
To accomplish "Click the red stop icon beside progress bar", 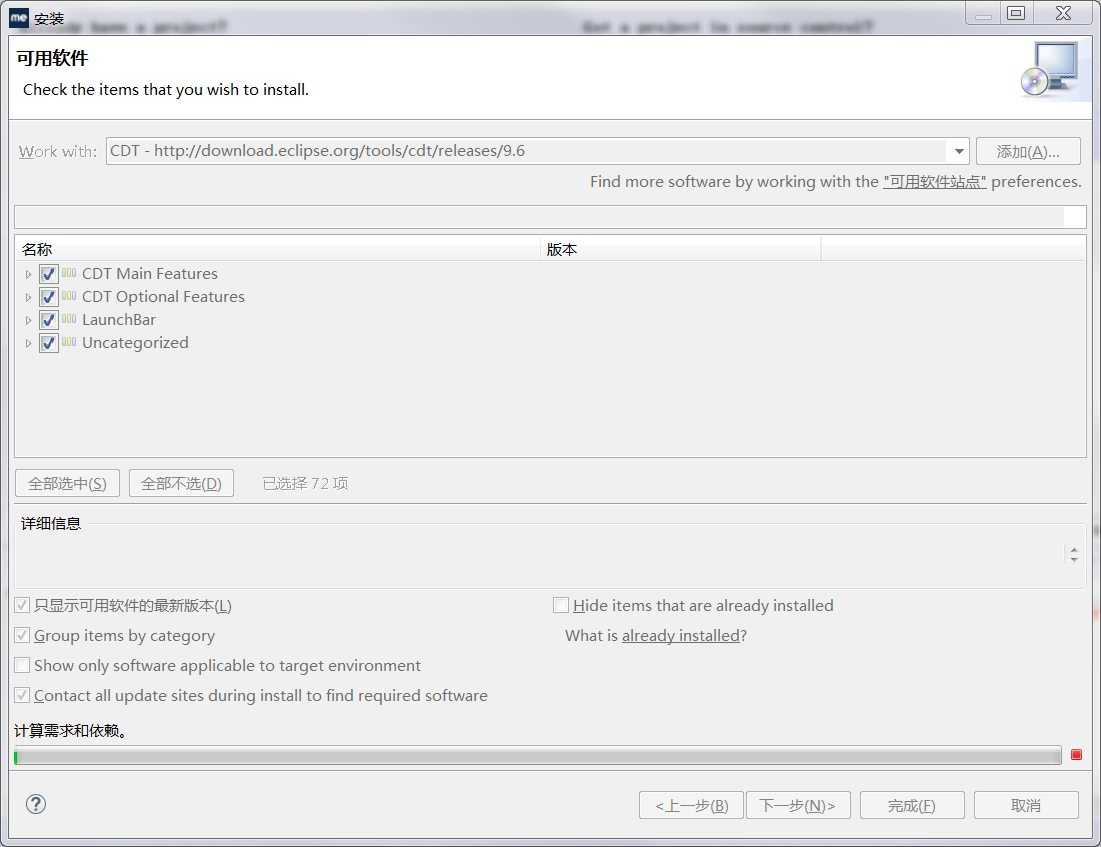I will [x=1074, y=755].
